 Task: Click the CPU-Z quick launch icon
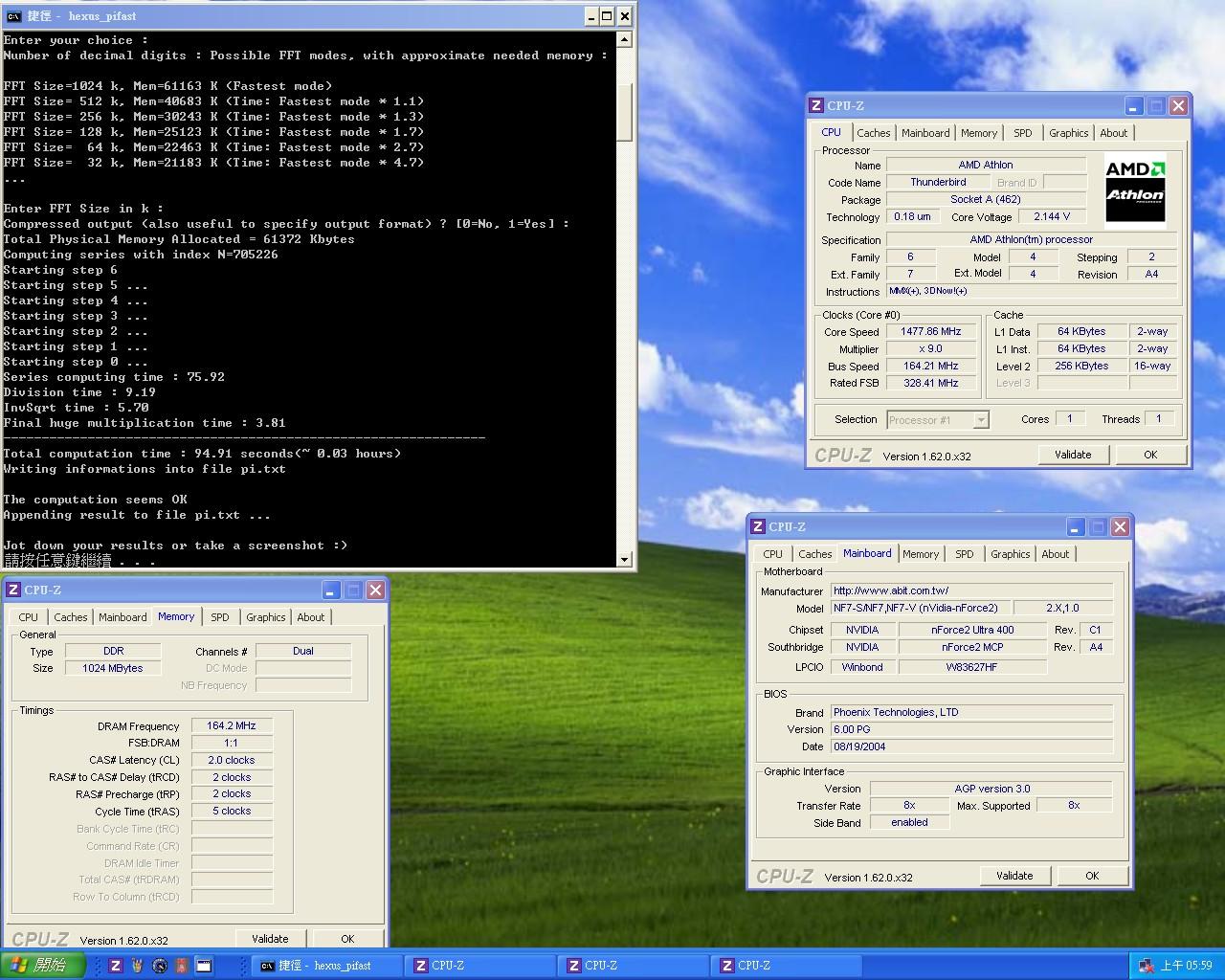point(116,966)
